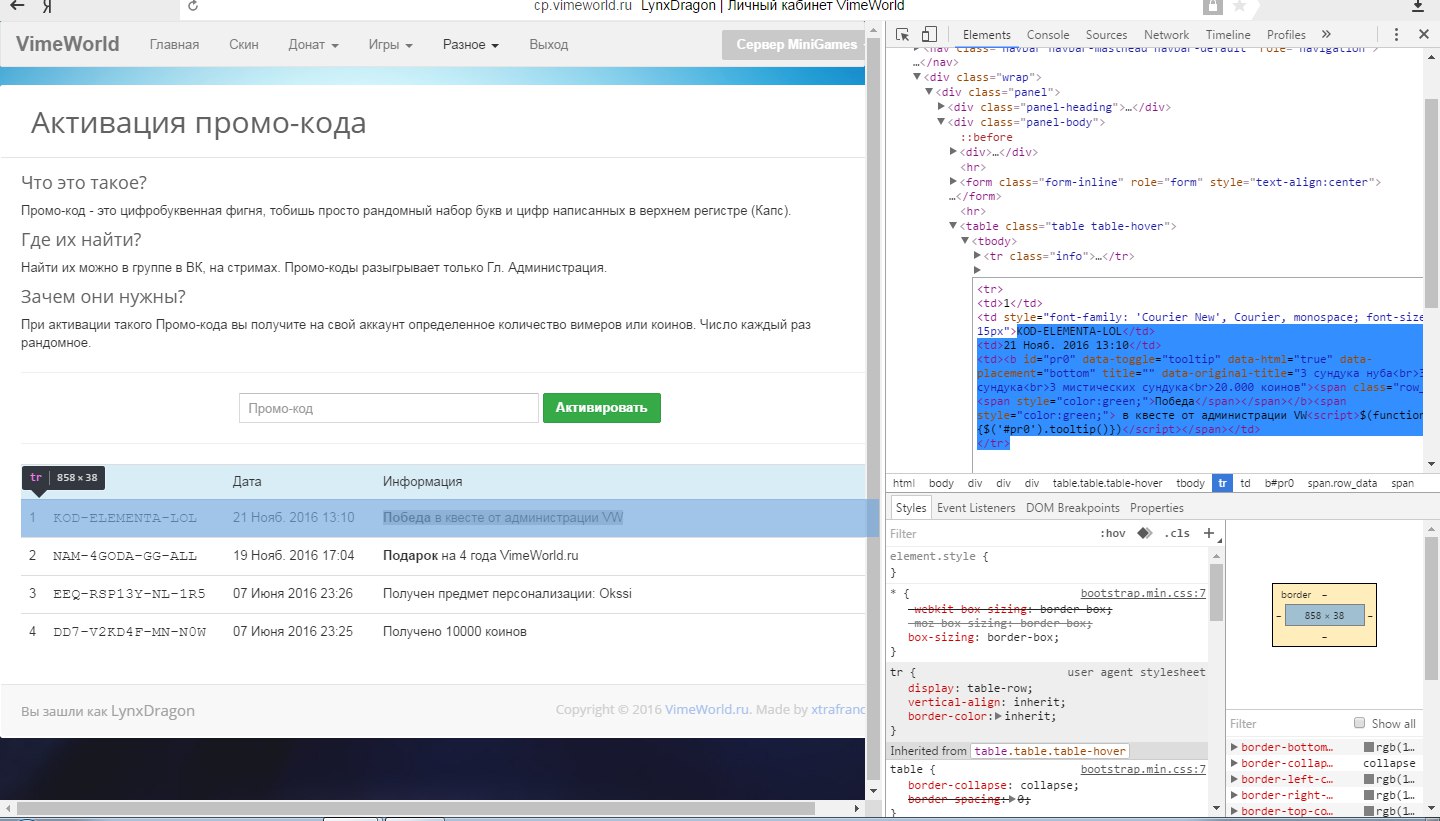Collapse the table class="table table-hover" node
Viewport: 1440px width, 821px height.
(x=953, y=227)
